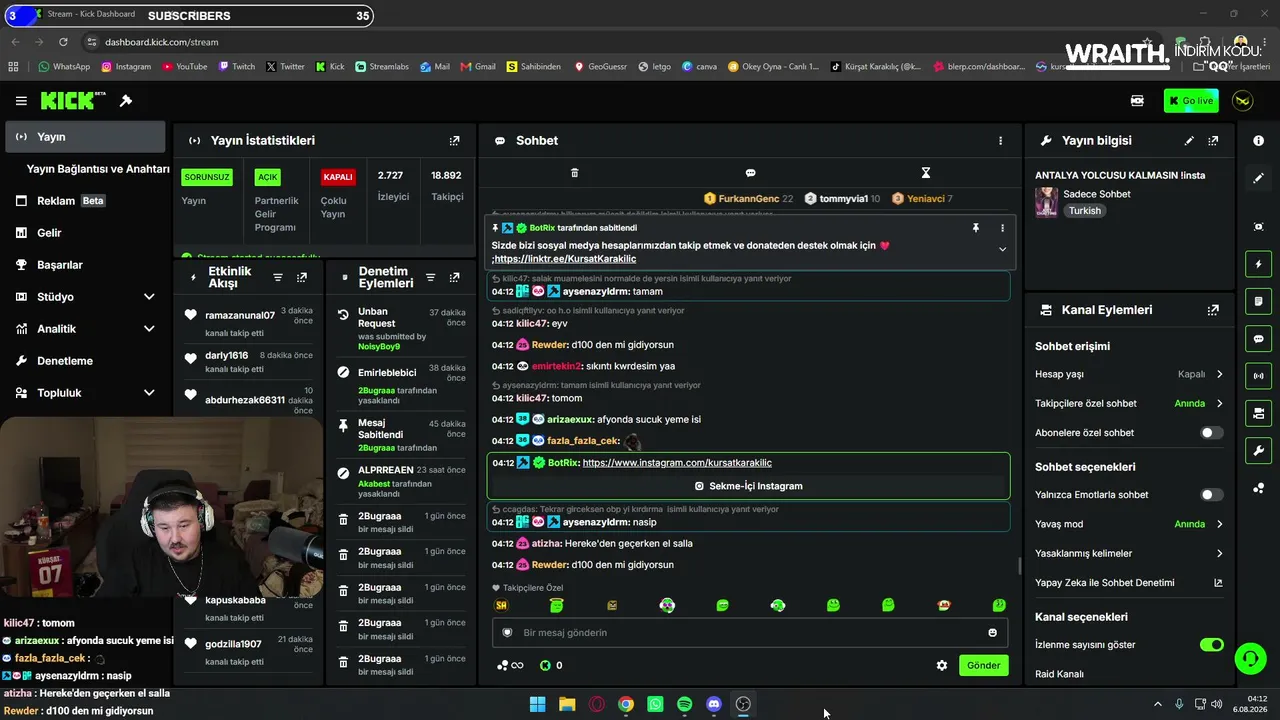Open the Gelir sidebar item
Viewport: 1280px width, 720px height.
pos(85,233)
